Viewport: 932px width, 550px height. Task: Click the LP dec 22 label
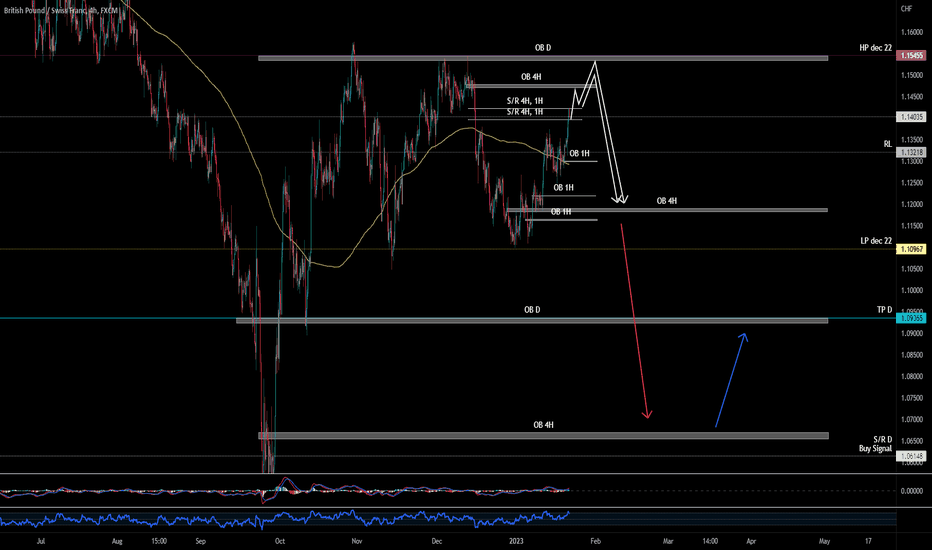(x=876, y=241)
